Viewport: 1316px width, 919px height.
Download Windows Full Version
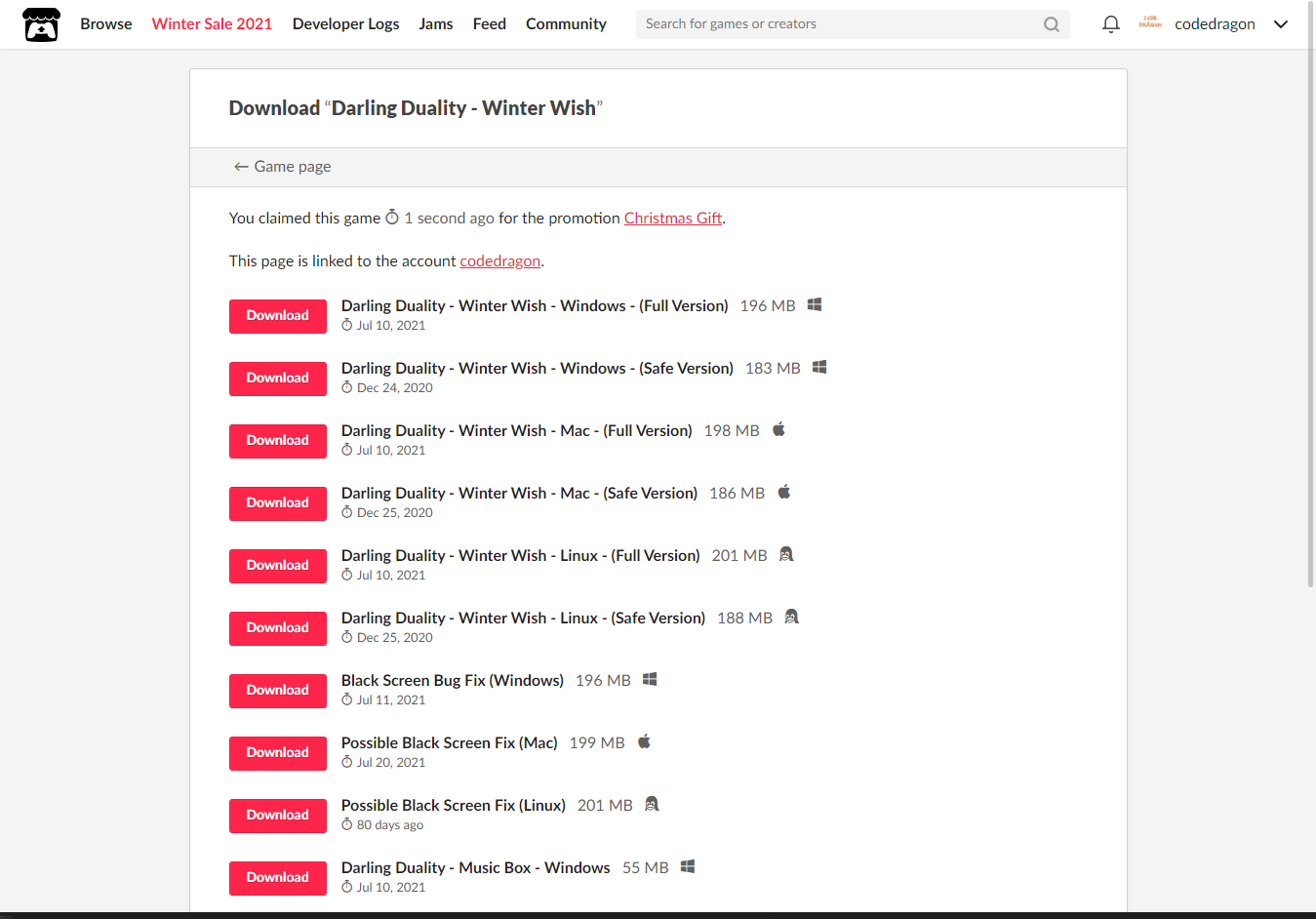click(x=278, y=316)
